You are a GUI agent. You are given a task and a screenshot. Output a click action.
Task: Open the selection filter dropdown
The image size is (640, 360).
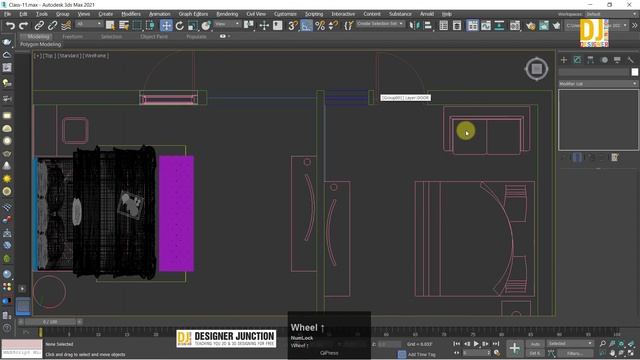tap(89, 24)
